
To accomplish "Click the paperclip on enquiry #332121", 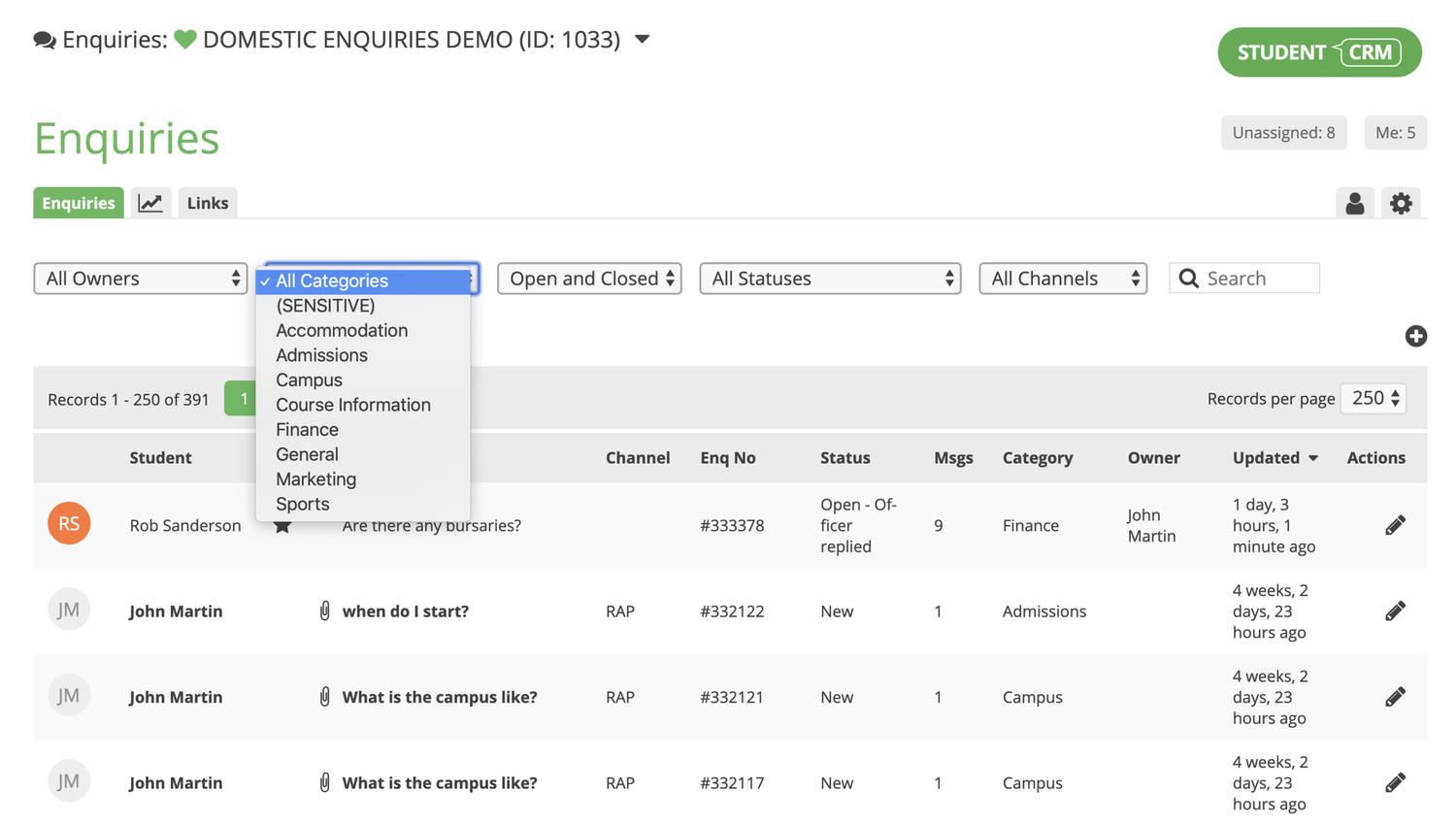I will 324,696.
